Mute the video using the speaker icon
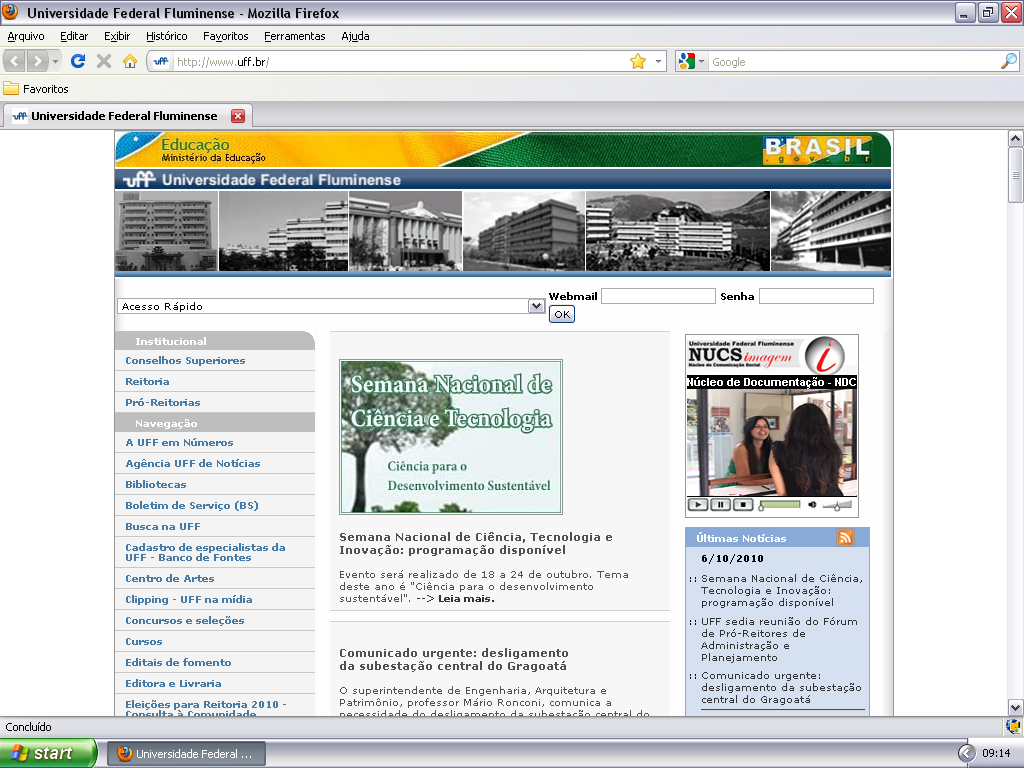Image resolution: width=1024 pixels, height=768 pixels. tap(813, 505)
